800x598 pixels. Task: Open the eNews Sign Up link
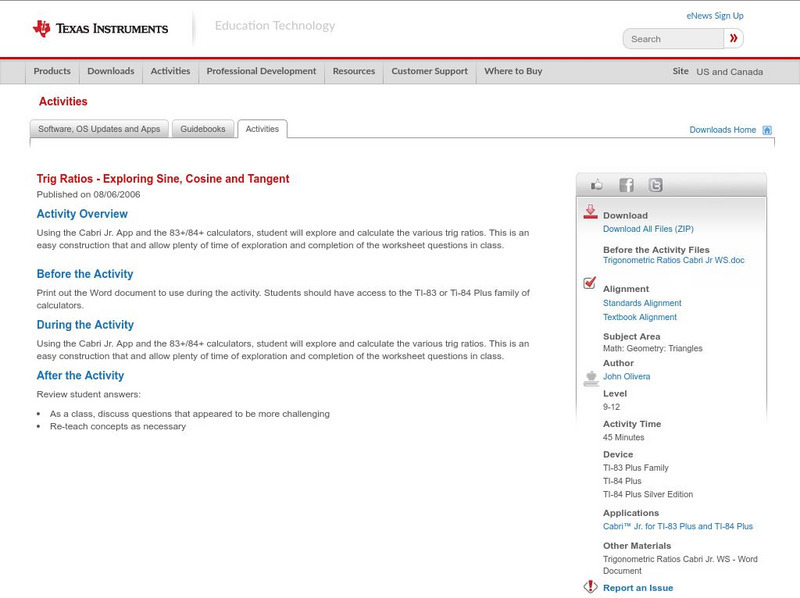tap(715, 16)
